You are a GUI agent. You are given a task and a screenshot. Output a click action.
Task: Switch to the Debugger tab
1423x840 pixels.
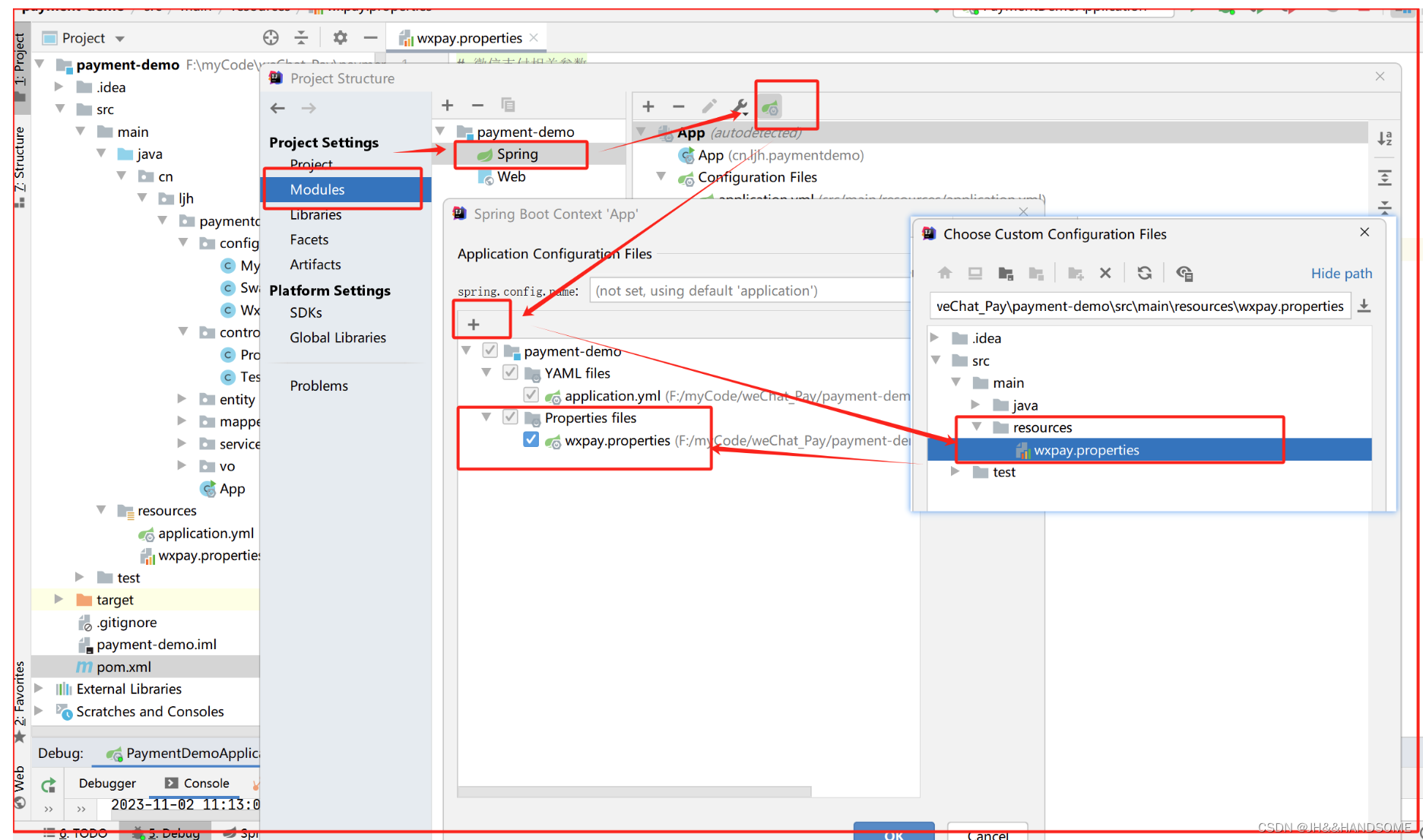click(x=107, y=783)
